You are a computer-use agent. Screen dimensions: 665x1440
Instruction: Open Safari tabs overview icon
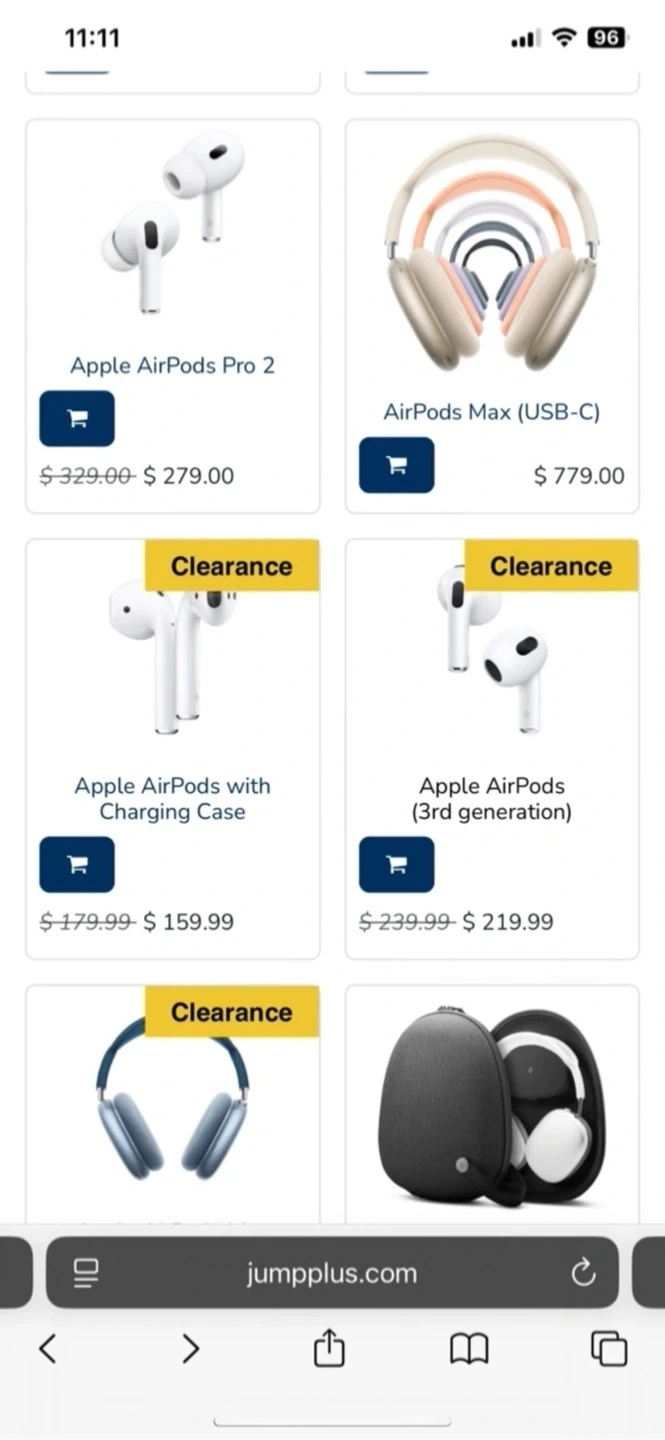click(609, 1350)
